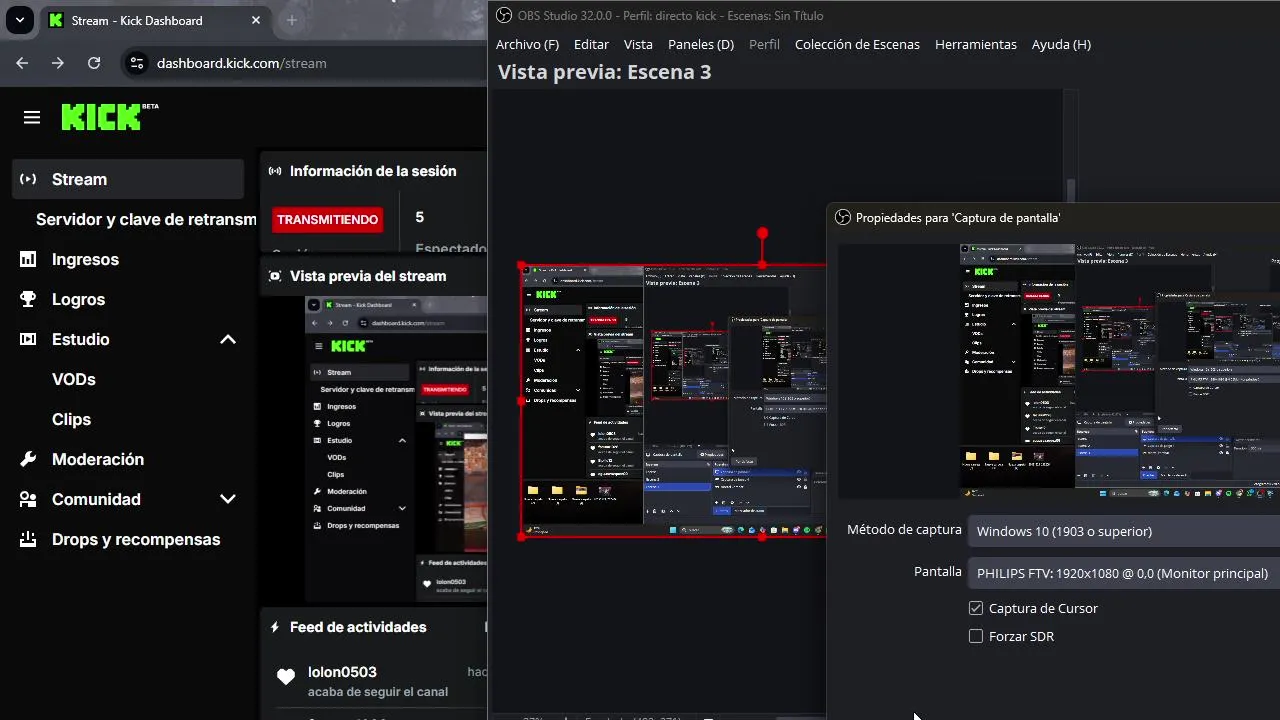Open OBS Colección de Escenas menu
Viewport: 1280px width, 720px height.
pyautogui.click(x=857, y=44)
